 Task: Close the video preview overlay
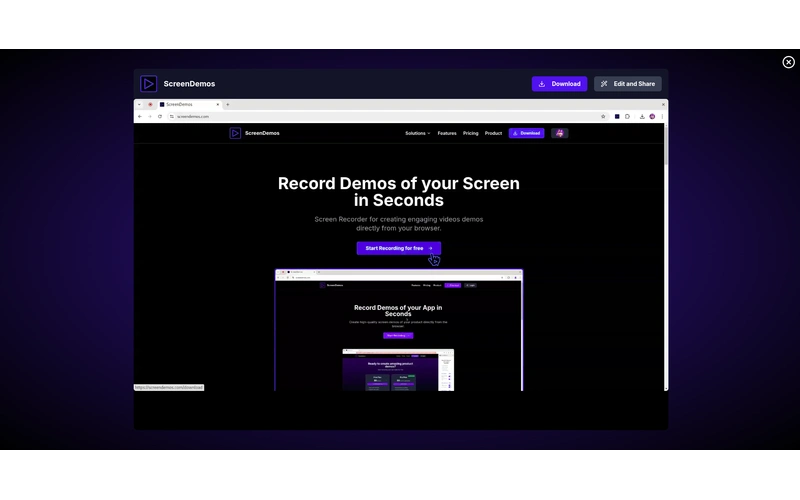pos(788,62)
